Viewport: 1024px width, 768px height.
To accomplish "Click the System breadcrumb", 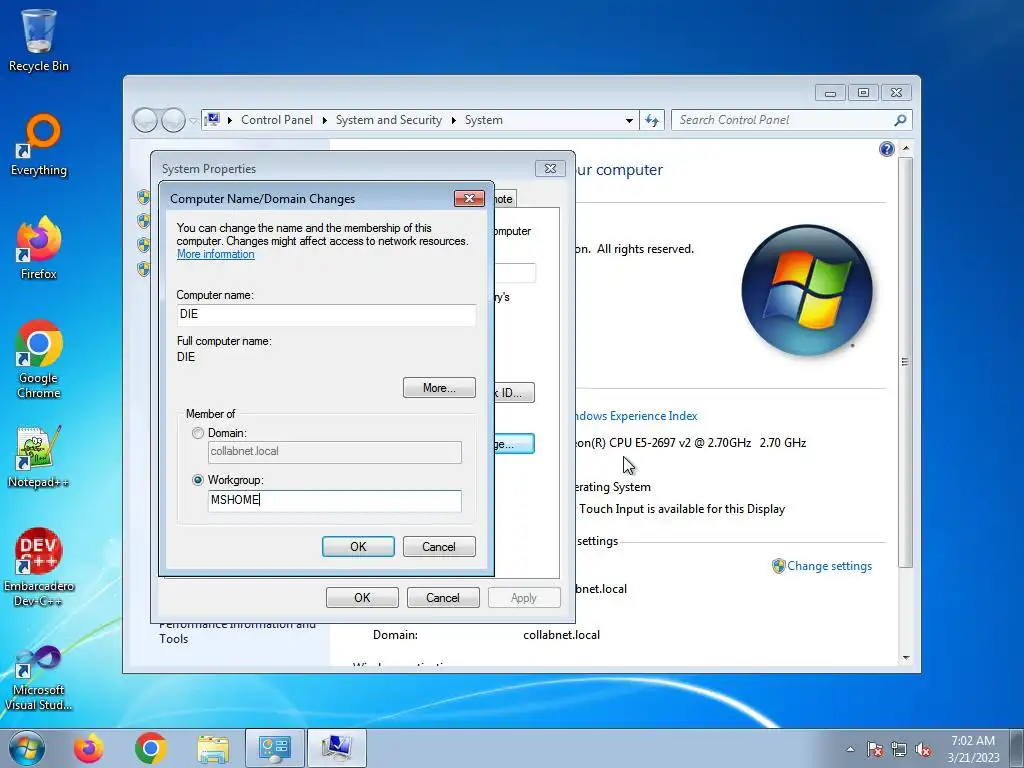I will [x=484, y=120].
